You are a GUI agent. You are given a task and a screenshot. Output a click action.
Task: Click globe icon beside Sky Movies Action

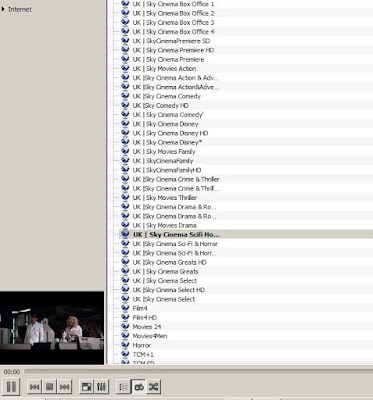pyautogui.click(x=125, y=69)
